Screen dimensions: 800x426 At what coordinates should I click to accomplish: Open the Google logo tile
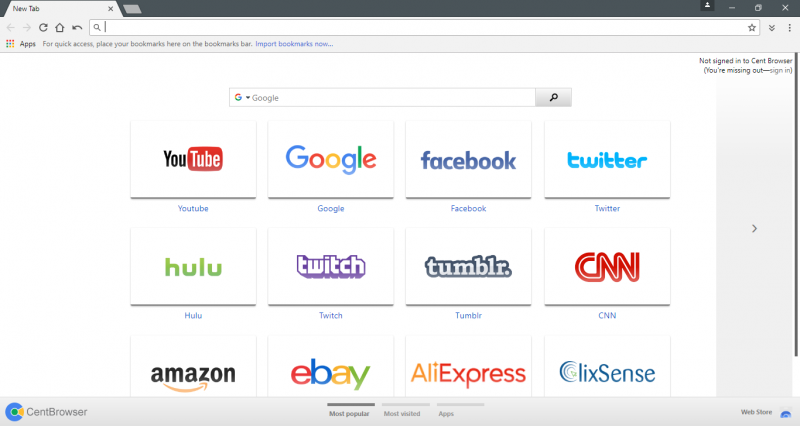pyautogui.click(x=331, y=159)
